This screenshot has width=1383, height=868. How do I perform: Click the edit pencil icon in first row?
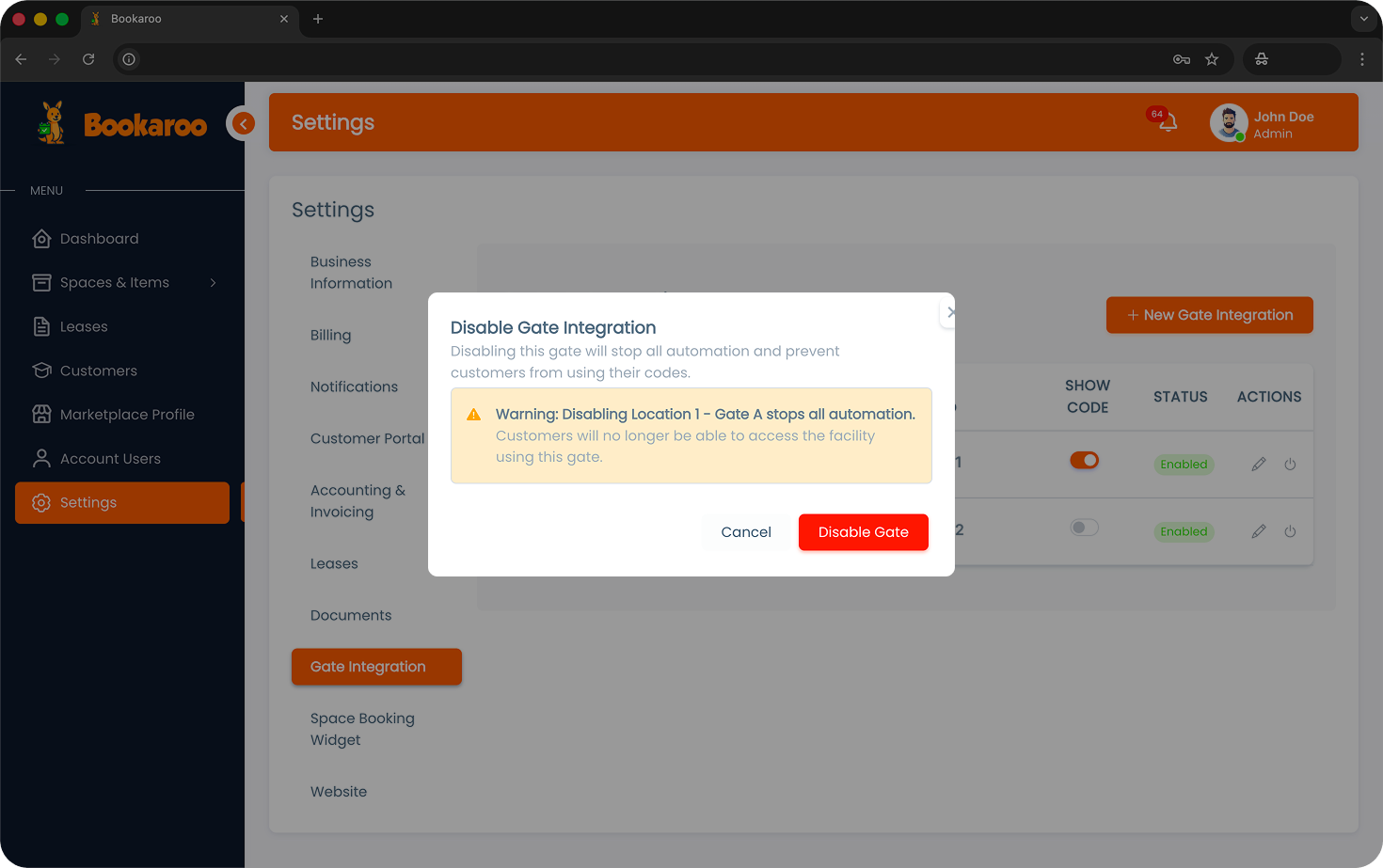1258,465
